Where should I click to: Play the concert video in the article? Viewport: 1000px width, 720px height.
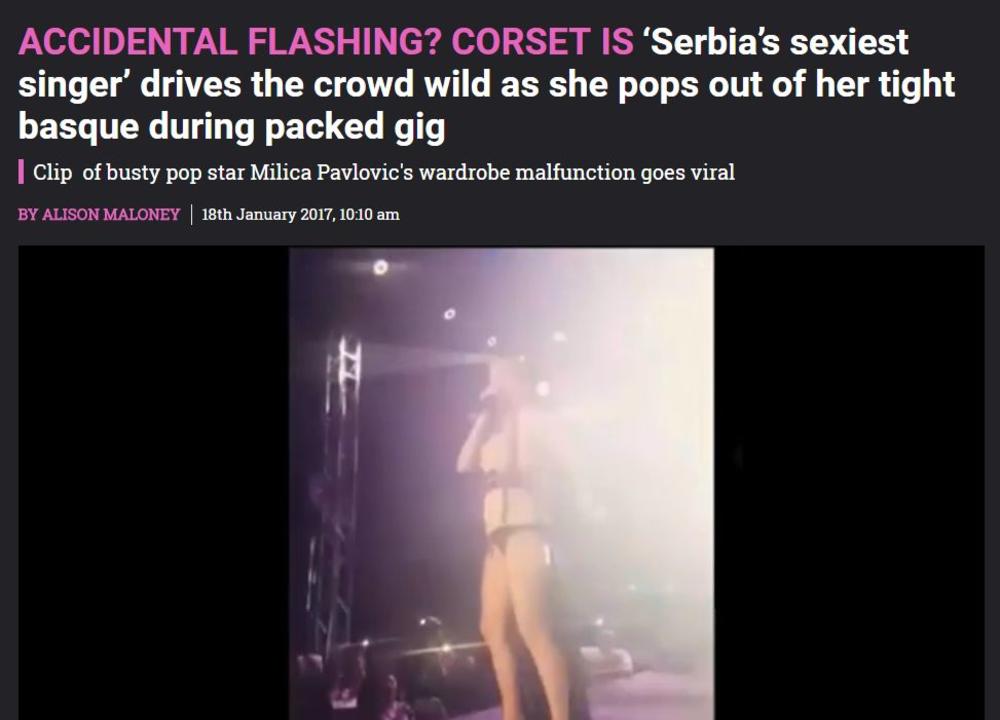[x=501, y=483]
